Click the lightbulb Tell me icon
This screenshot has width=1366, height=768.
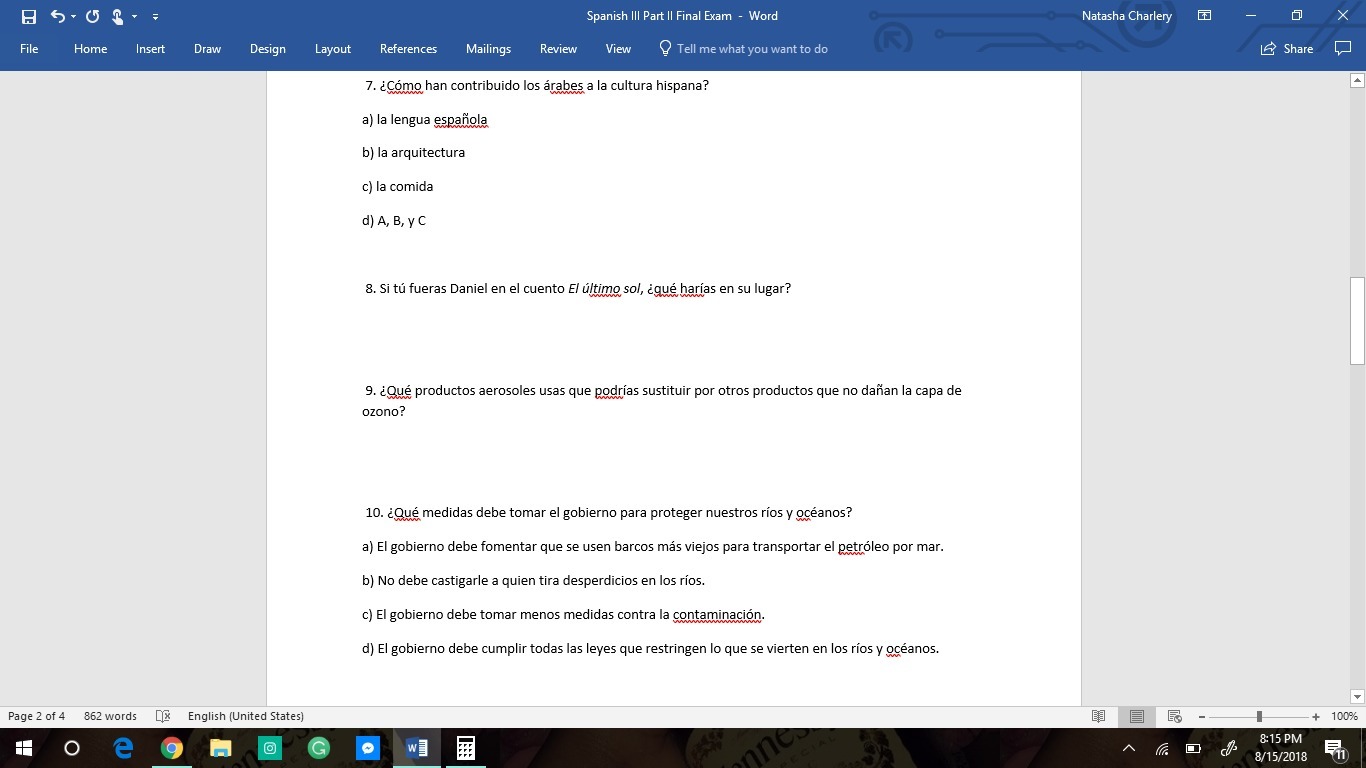point(665,48)
